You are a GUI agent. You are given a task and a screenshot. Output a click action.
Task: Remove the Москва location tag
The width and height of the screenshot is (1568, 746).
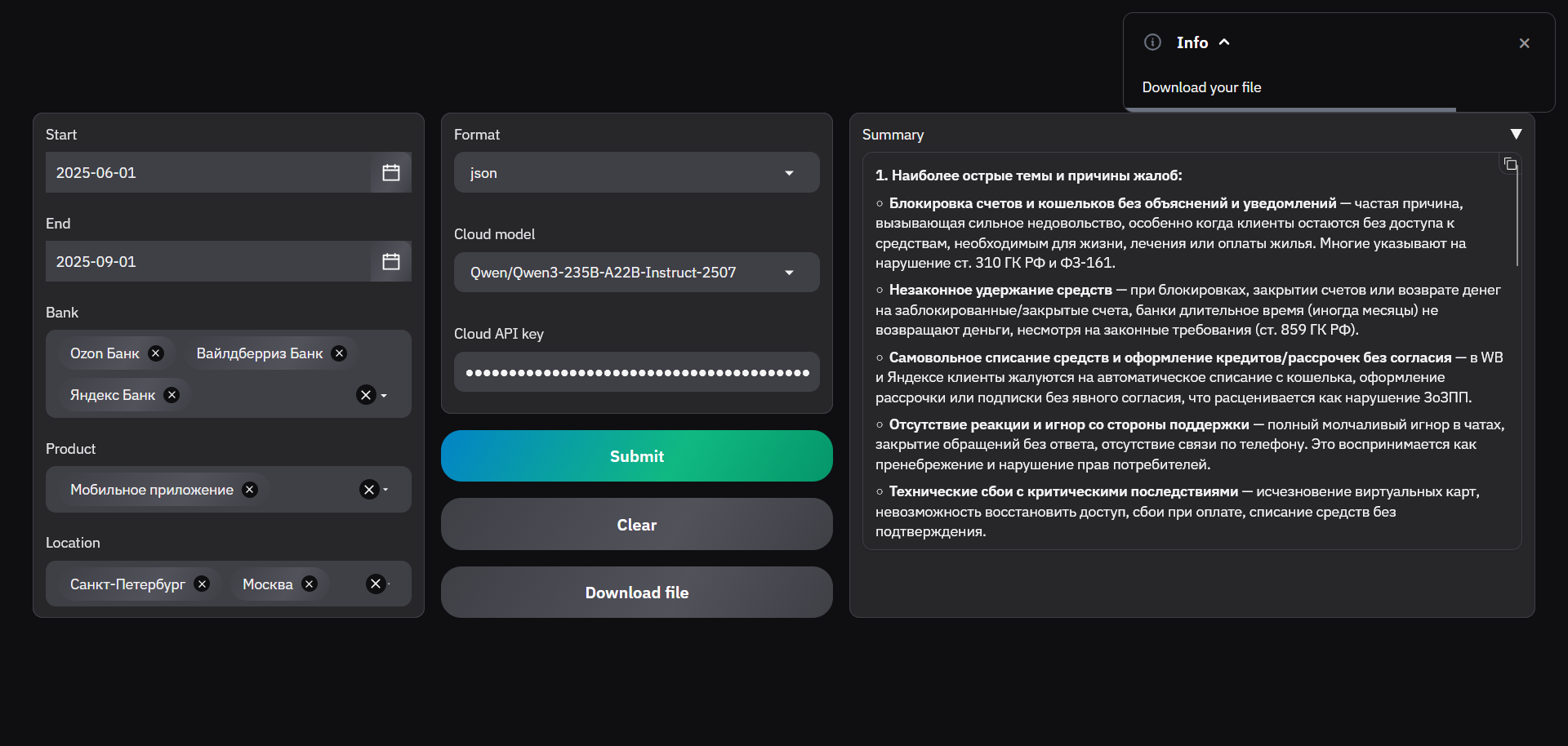click(309, 584)
